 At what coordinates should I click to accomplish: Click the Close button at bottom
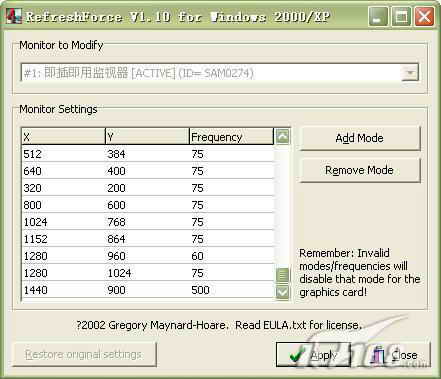click(x=394, y=355)
